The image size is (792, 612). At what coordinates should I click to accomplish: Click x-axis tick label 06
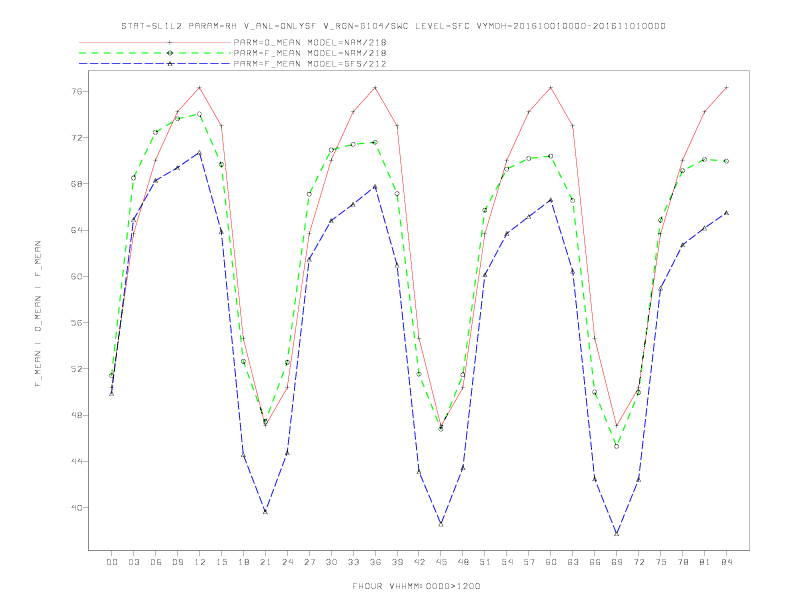pyautogui.click(x=156, y=562)
